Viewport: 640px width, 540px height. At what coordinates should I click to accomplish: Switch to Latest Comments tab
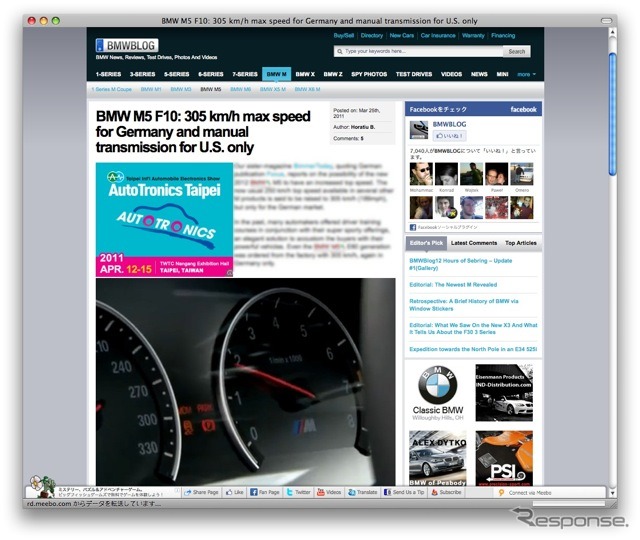tap(474, 243)
